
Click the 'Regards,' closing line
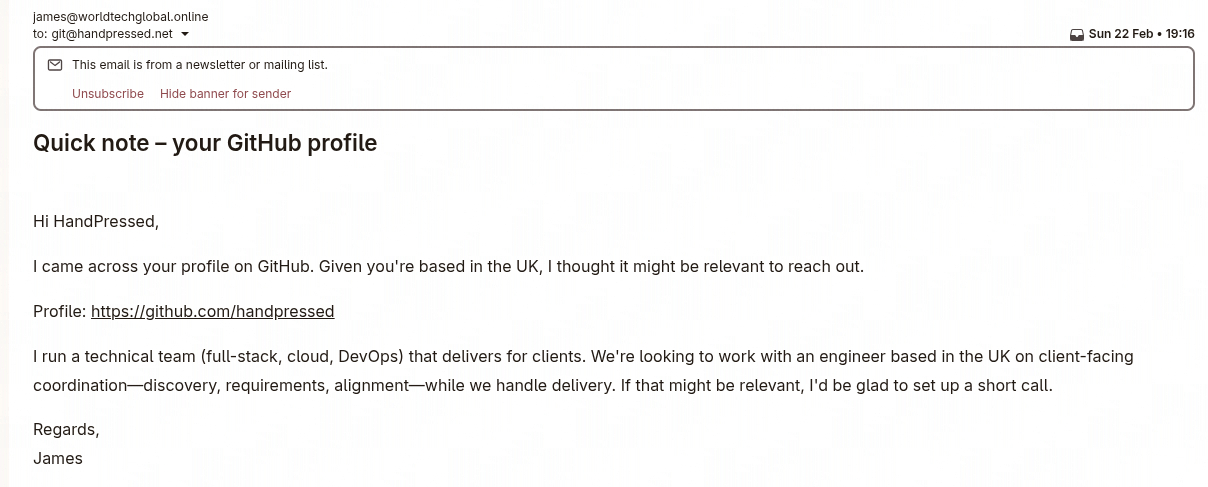click(66, 430)
